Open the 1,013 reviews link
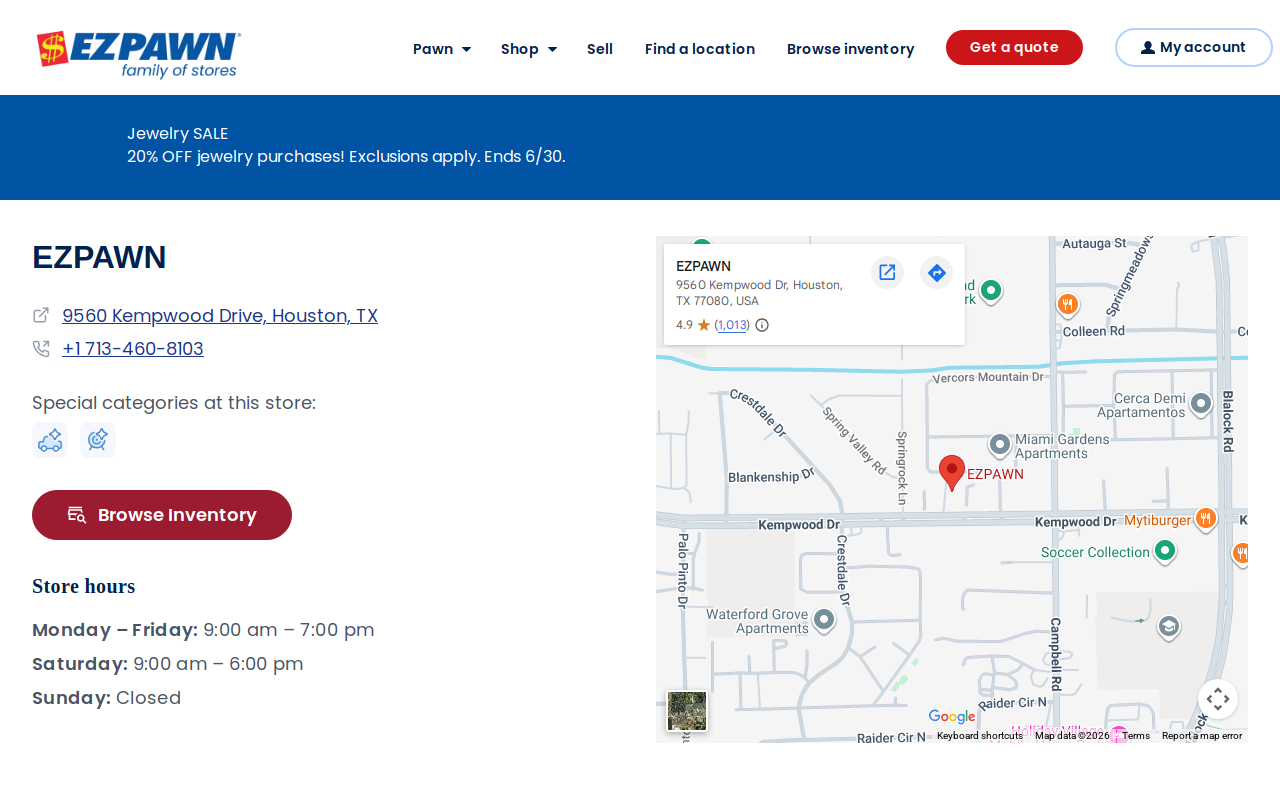 733,325
